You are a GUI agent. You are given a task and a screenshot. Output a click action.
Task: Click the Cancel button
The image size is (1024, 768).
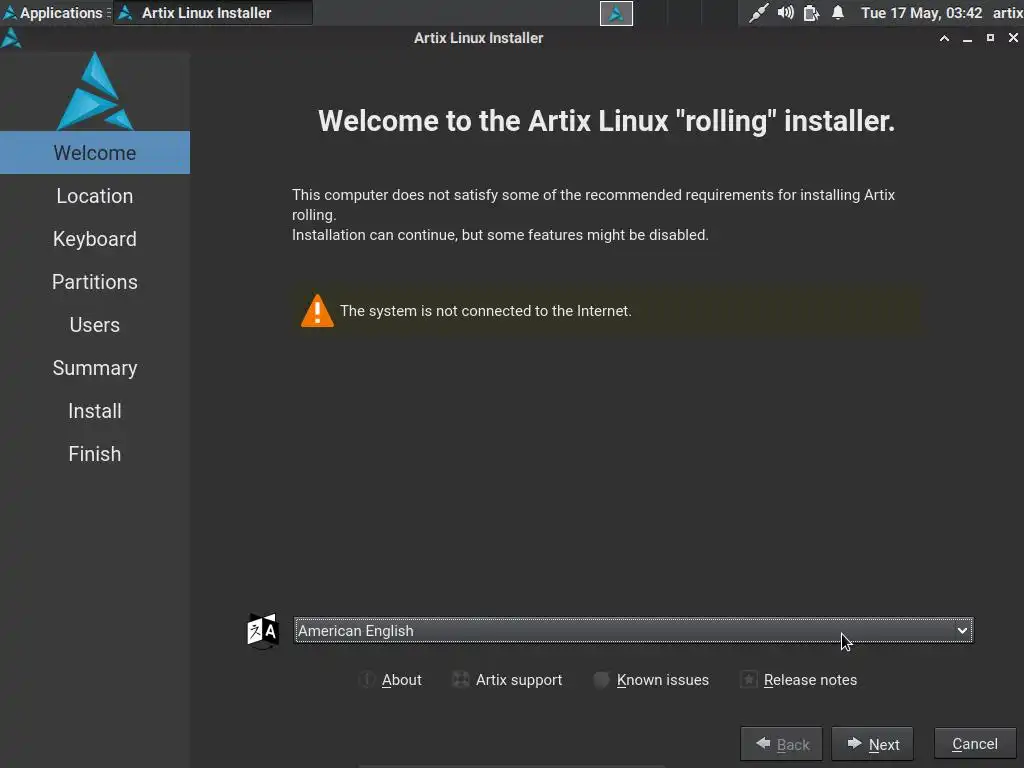click(974, 744)
